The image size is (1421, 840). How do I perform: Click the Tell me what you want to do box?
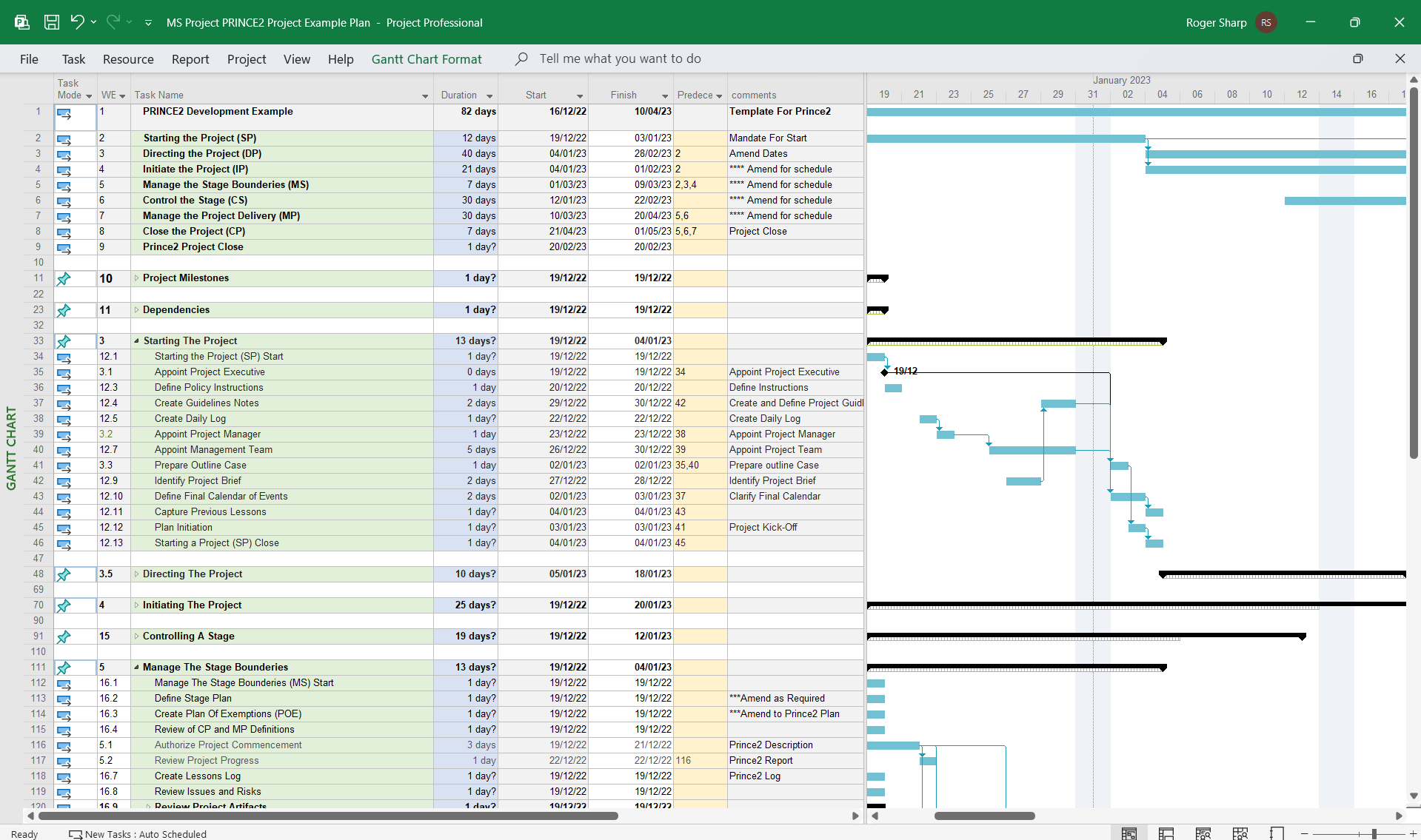(x=620, y=58)
